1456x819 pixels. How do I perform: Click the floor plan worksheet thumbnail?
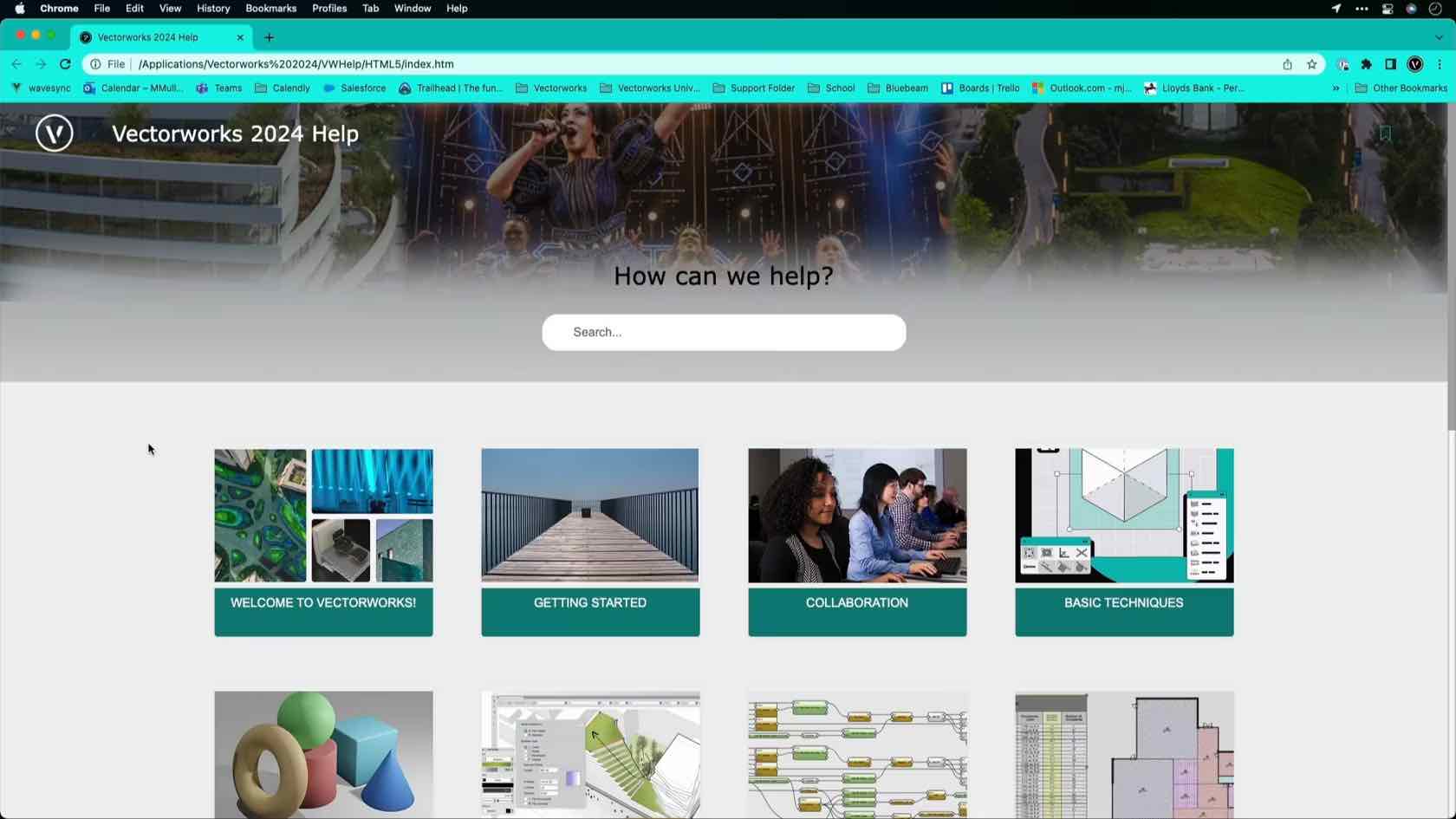pyautogui.click(x=1124, y=755)
